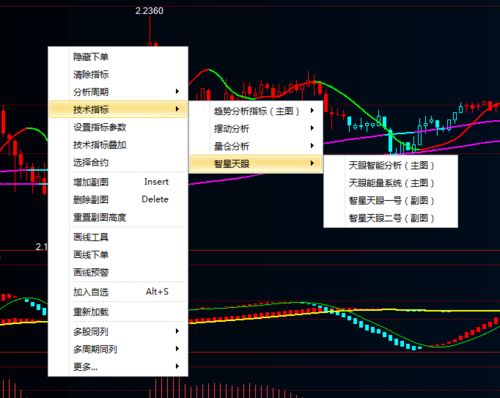Select 画线下单 menu item

coord(118,255)
